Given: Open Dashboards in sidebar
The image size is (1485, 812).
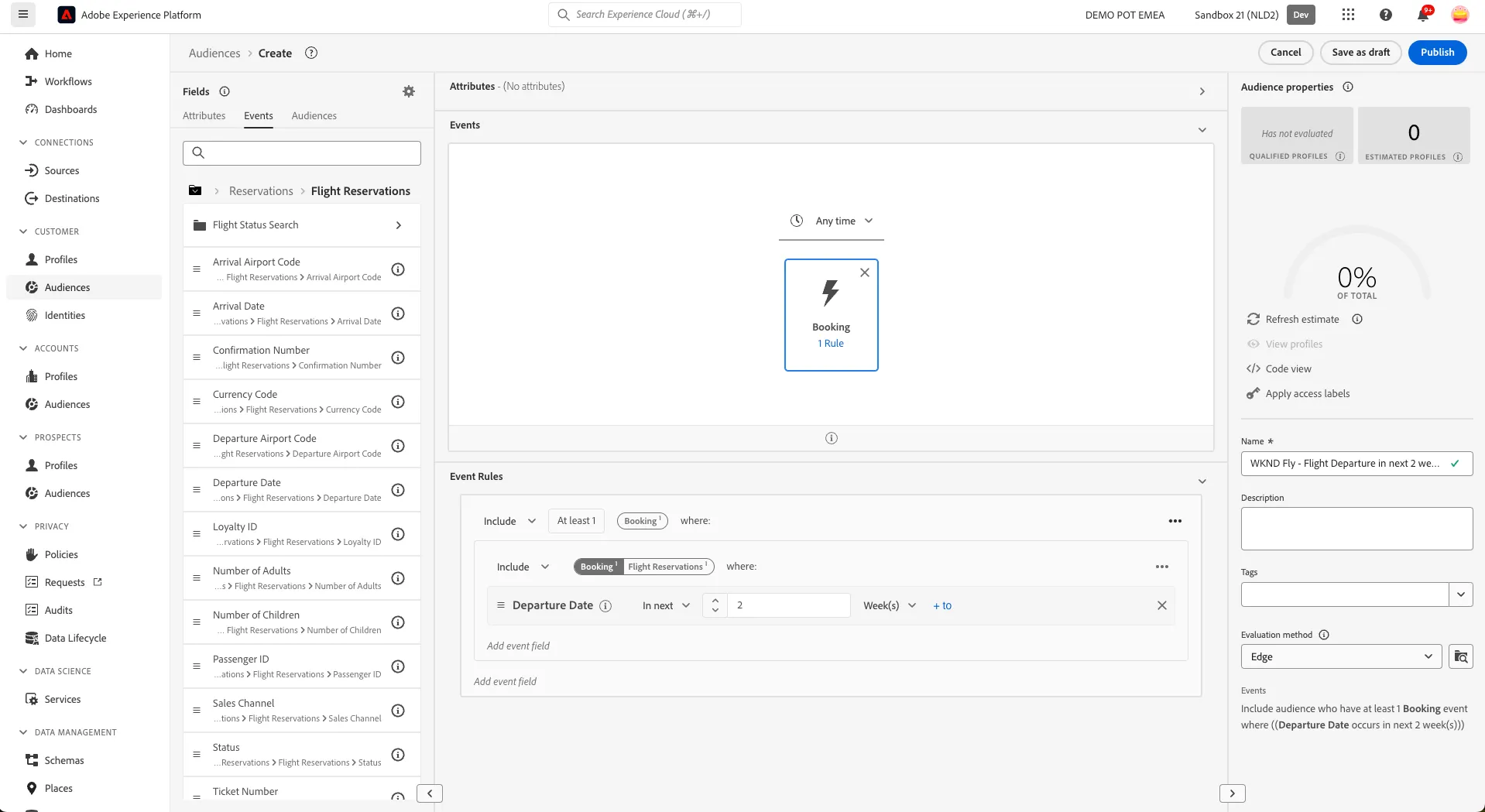Looking at the screenshot, I should pos(70,109).
